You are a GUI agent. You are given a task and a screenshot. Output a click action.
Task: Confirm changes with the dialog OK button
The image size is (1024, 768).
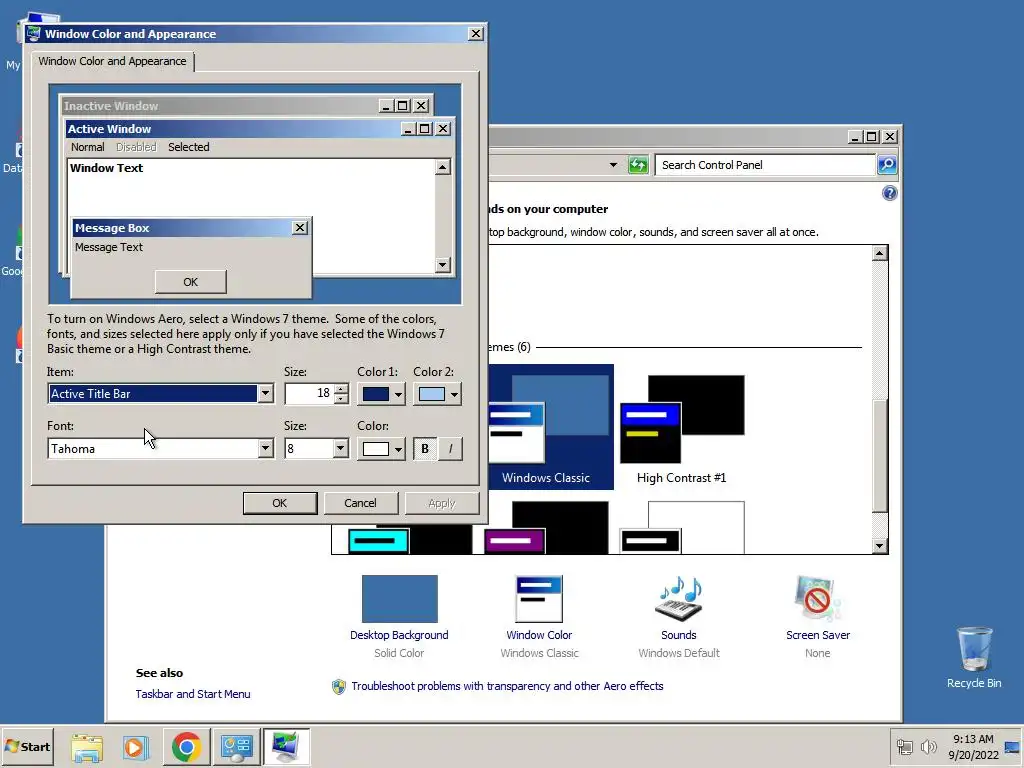tap(280, 503)
